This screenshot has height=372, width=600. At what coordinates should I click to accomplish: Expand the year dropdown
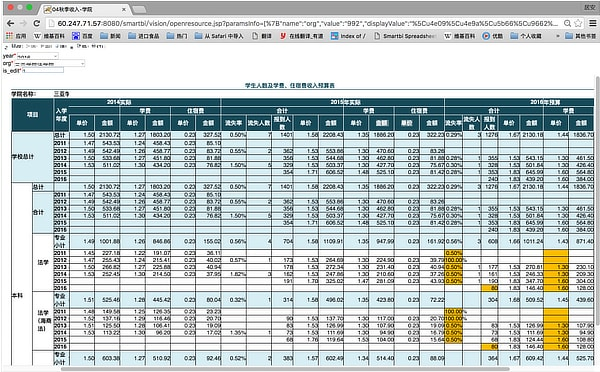pyautogui.click(x=38, y=56)
